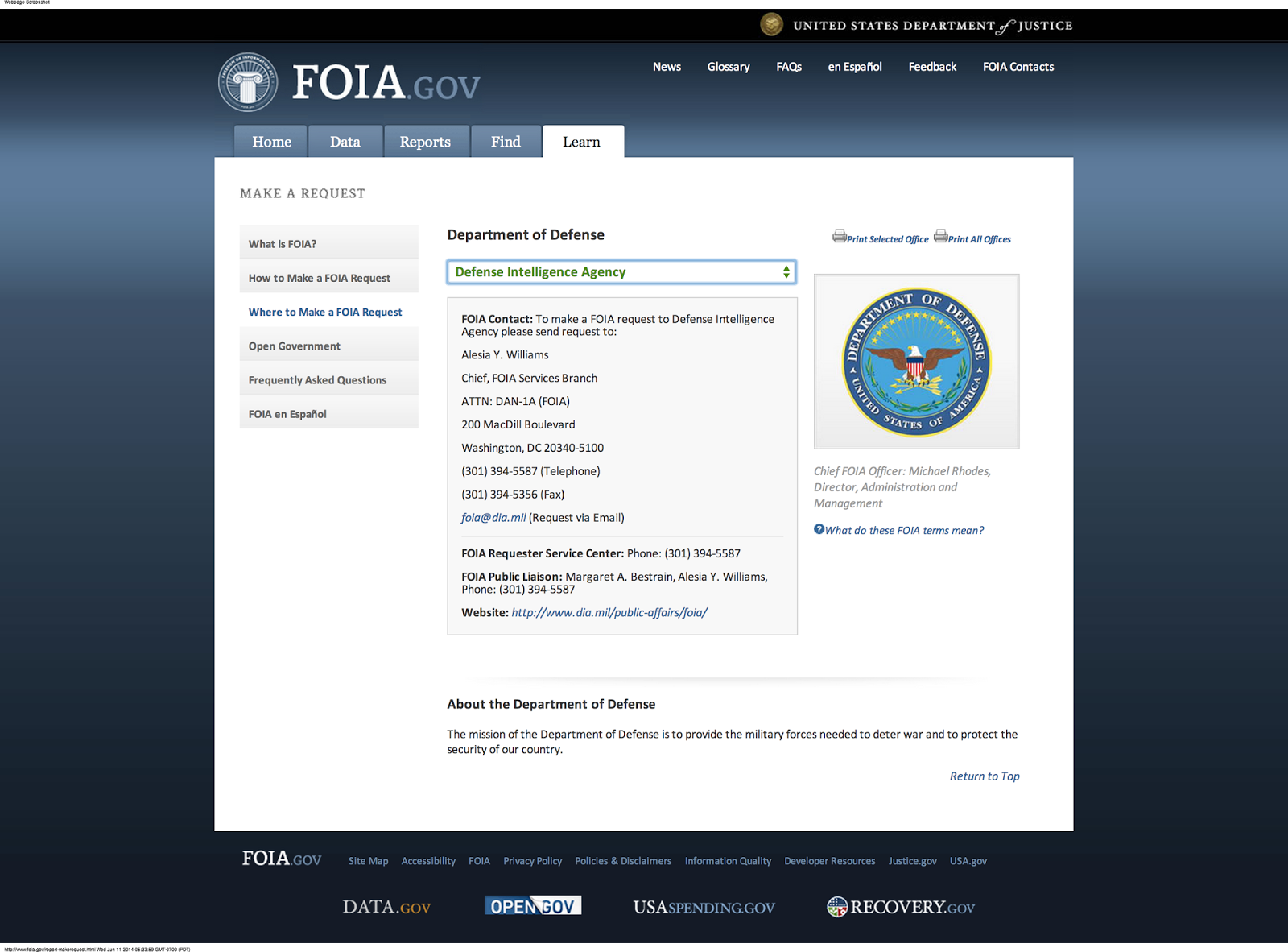Open the DATA.gov footer logo
The height and width of the screenshot is (952, 1288).
click(x=386, y=907)
